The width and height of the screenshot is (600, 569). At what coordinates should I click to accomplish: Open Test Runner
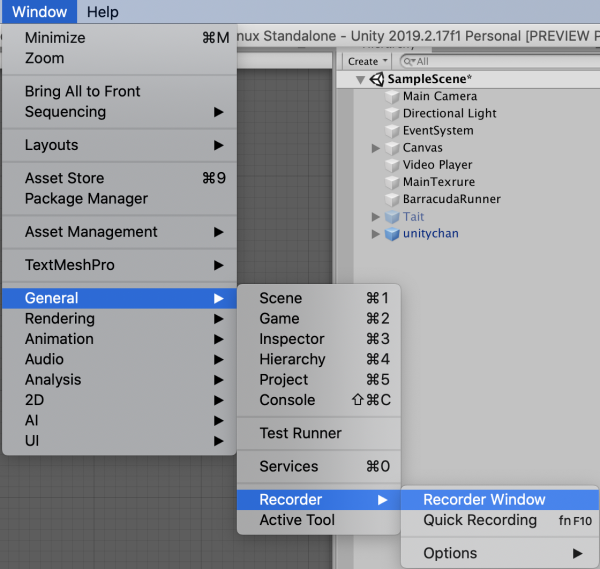[x=319, y=433]
